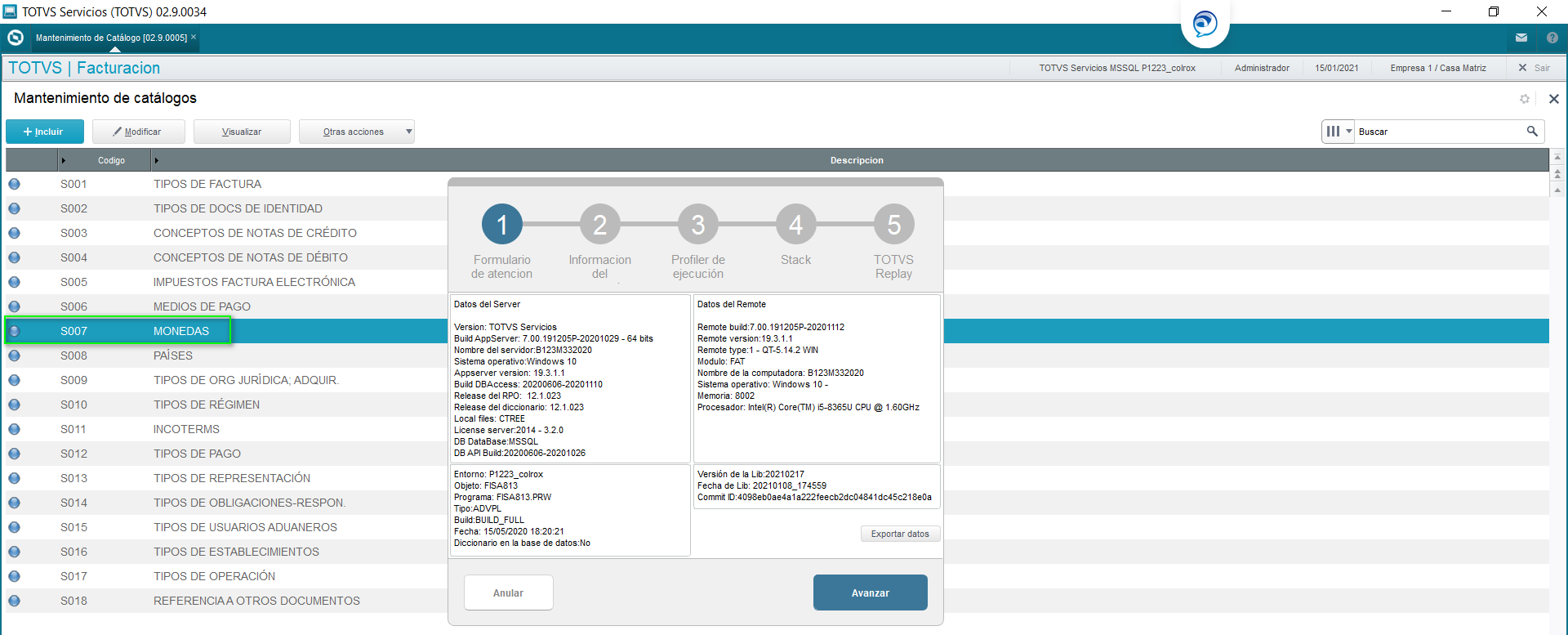
Task: Click the Buscar search field
Action: click(1440, 132)
